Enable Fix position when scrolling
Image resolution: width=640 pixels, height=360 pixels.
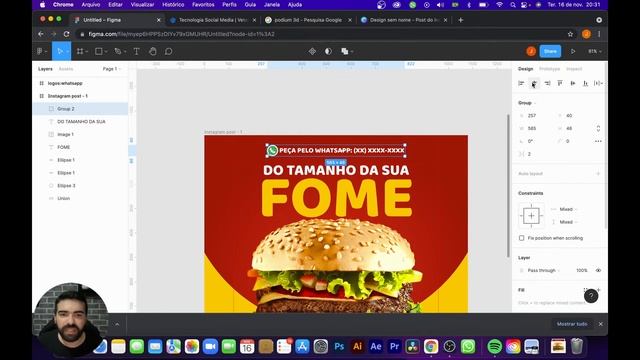point(522,238)
